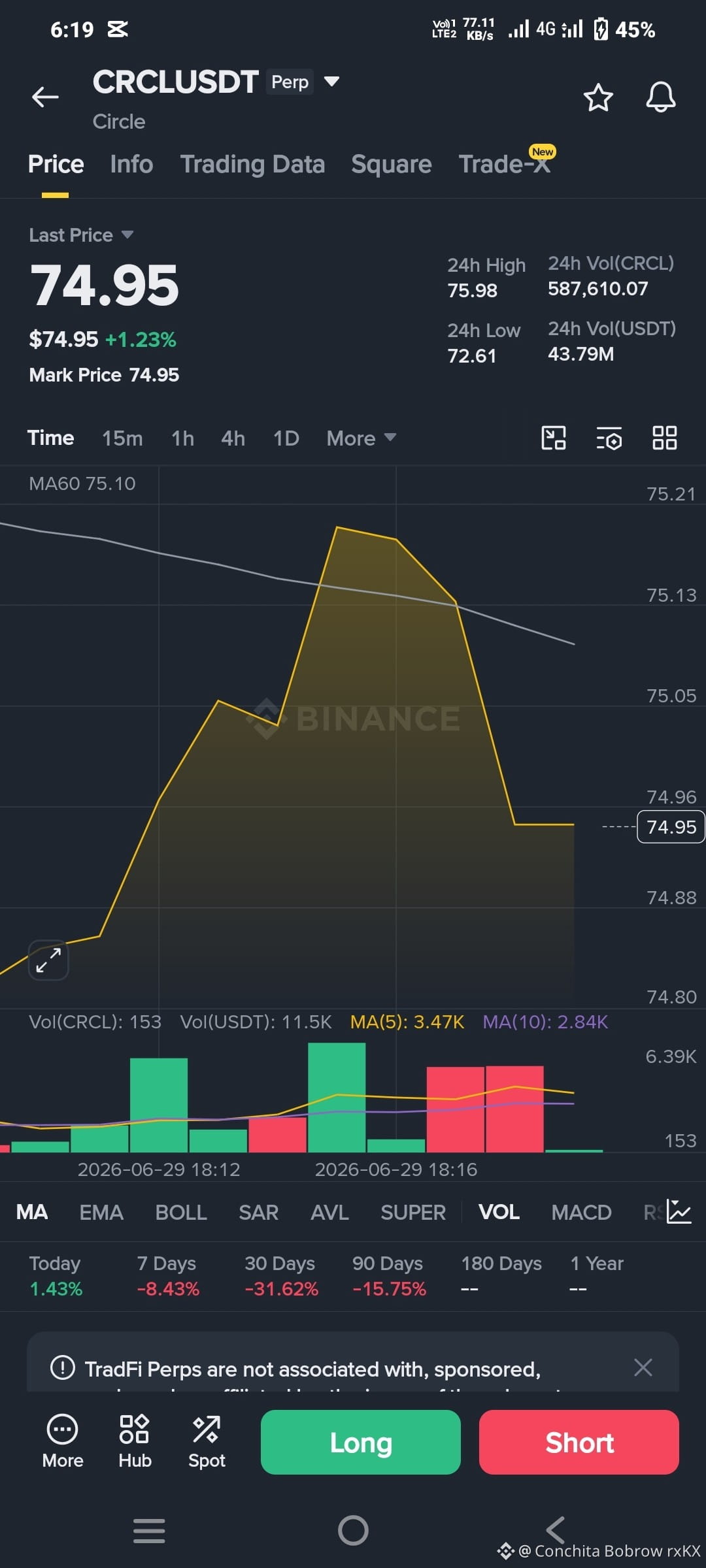Viewport: 706px width, 1568px height.
Task: Click the 24h Vol(CRCL) 587,610.07 value
Action: pos(597,289)
